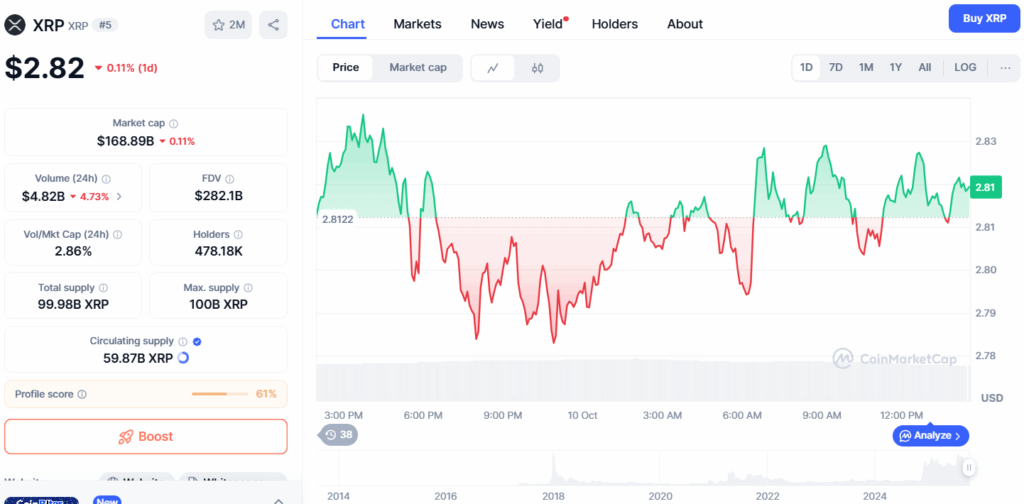Select Price chart mode
The image size is (1024, 504).
pyautogui.click(x=345, y=68)
